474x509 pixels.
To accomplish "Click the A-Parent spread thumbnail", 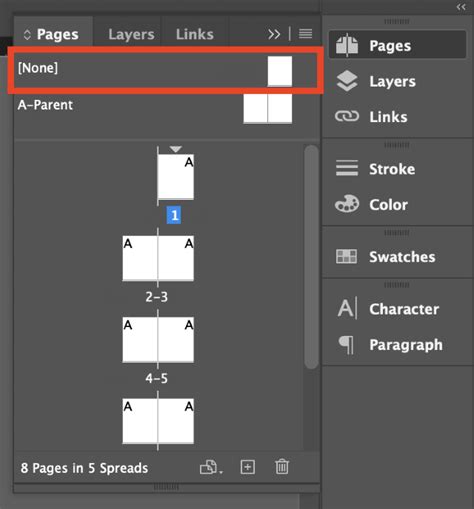I will [x=268, y=109].
